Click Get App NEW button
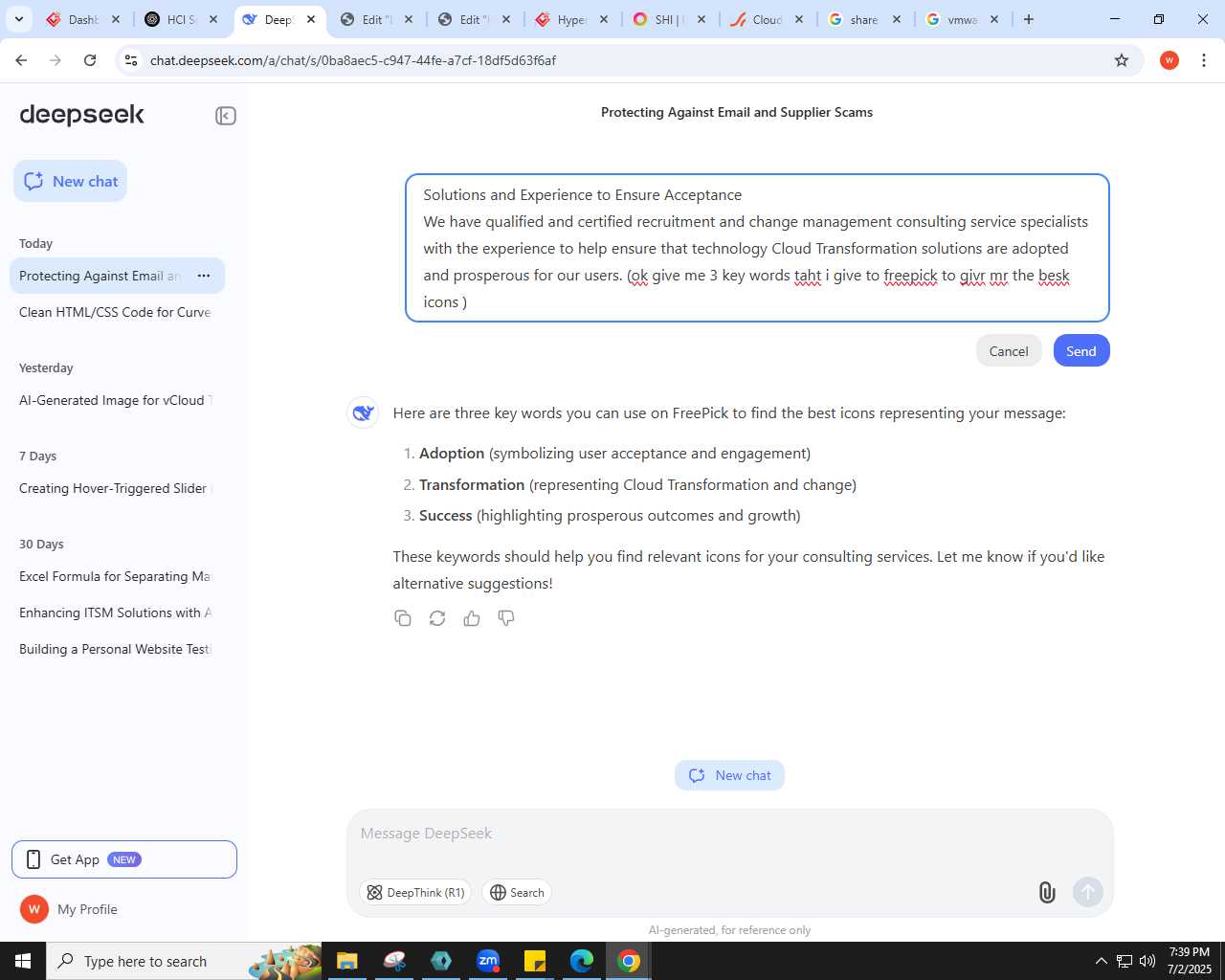This screenshot has width=1225, height=980. 124,859
